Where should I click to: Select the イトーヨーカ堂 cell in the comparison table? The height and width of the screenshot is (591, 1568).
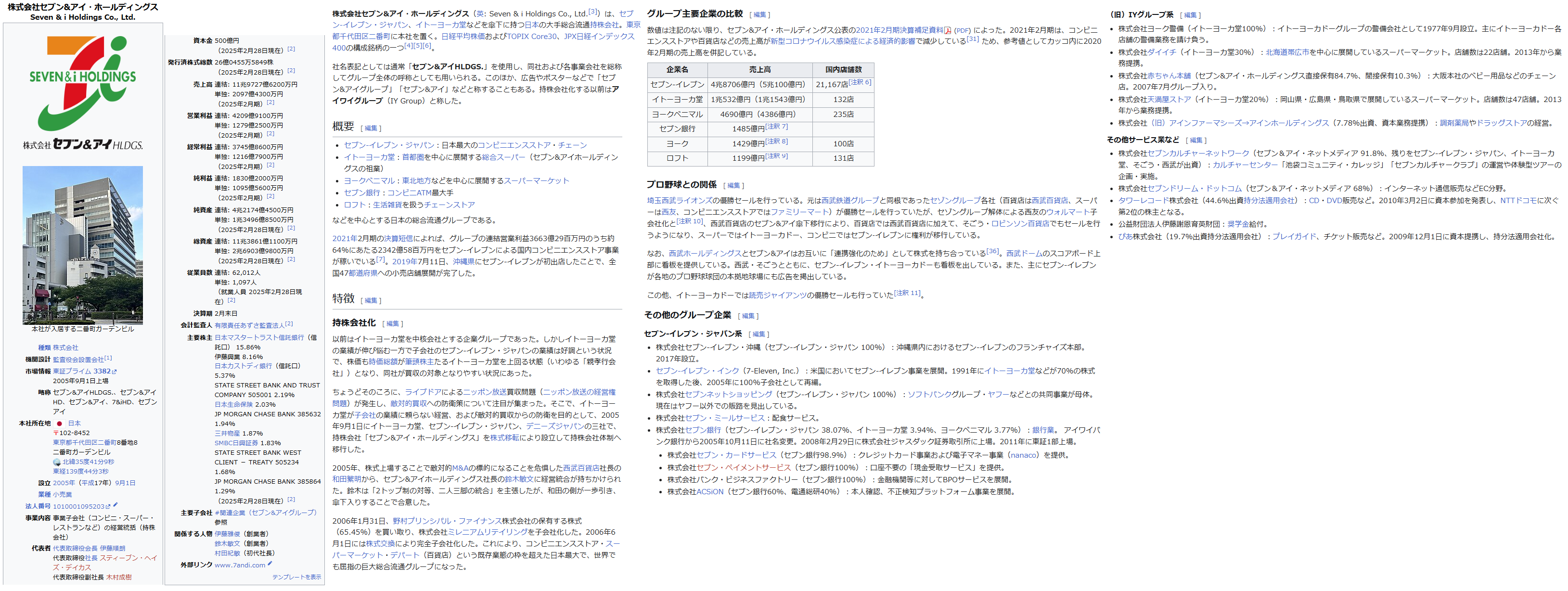[677, 100]
